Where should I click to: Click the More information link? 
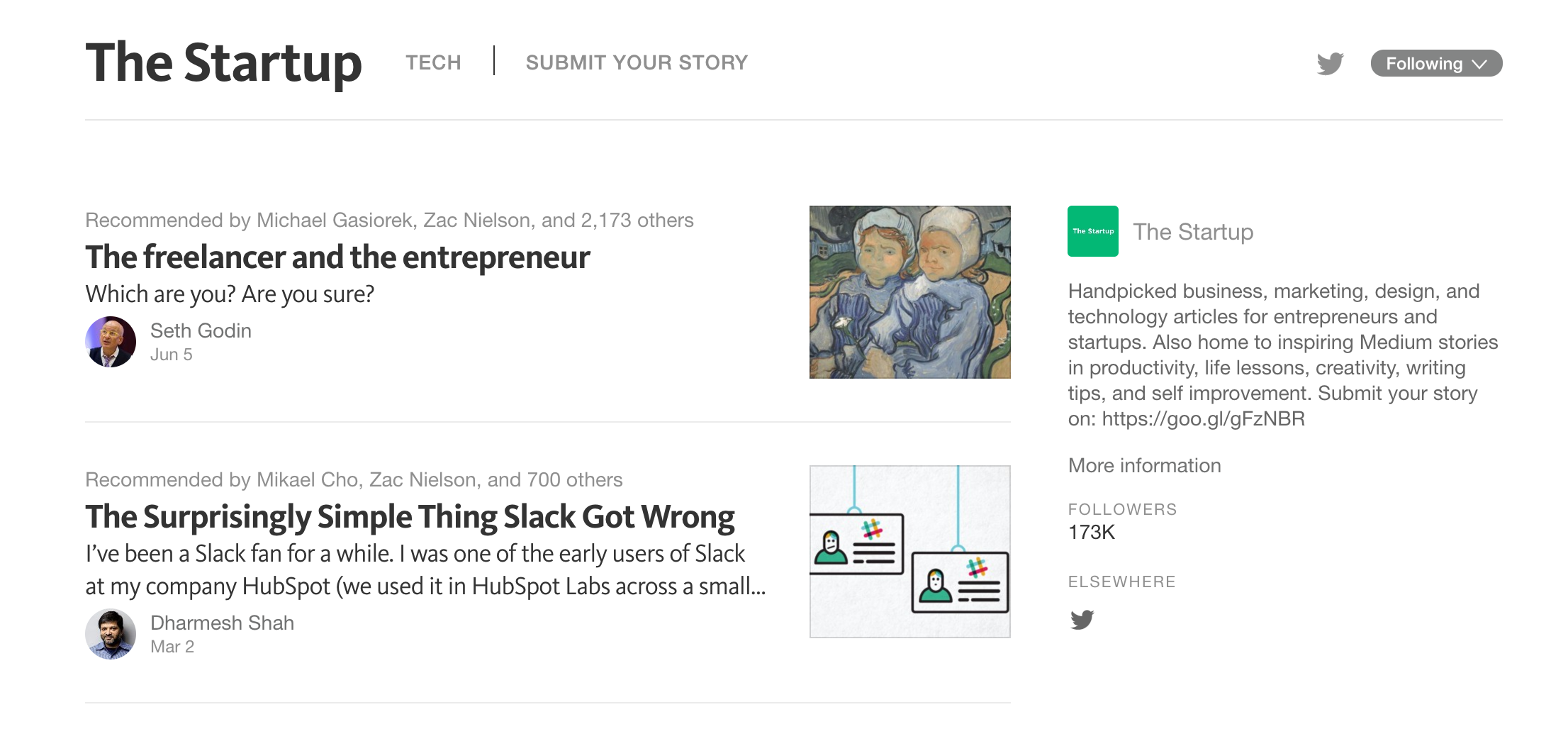pos(1144,465)
